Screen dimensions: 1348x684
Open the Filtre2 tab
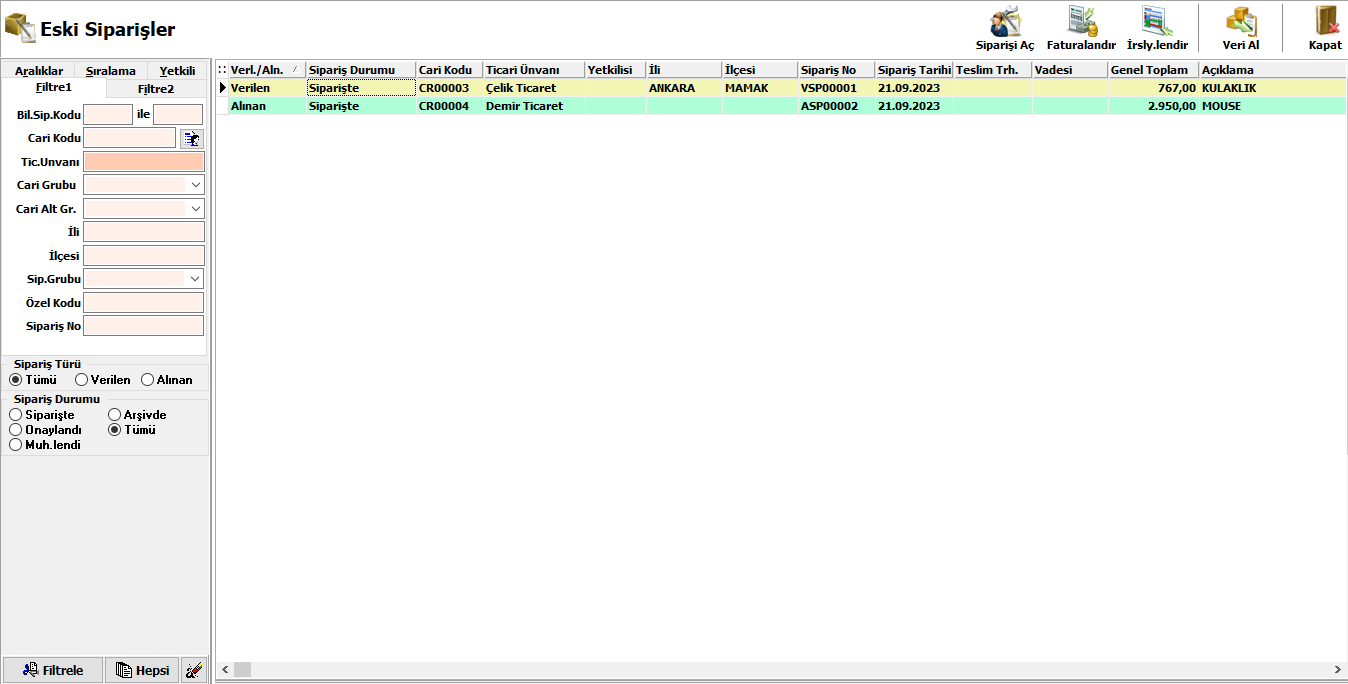point(156,89)
